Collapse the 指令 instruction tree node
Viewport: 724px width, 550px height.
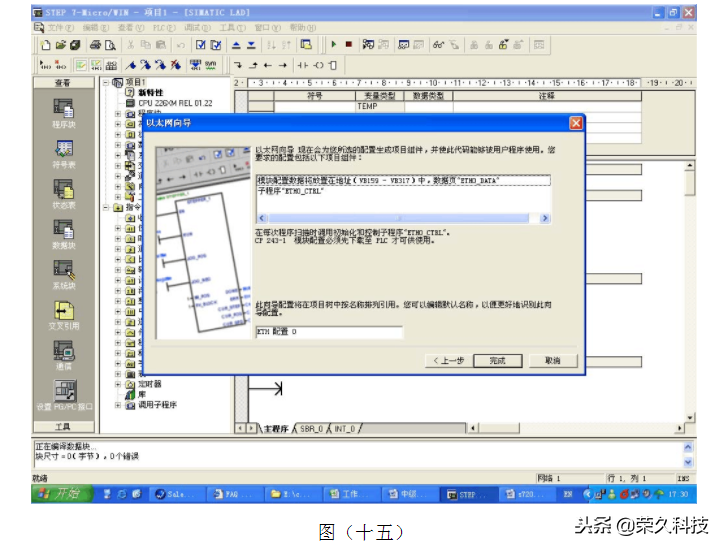pyautogui.click(x=107, y=208)
